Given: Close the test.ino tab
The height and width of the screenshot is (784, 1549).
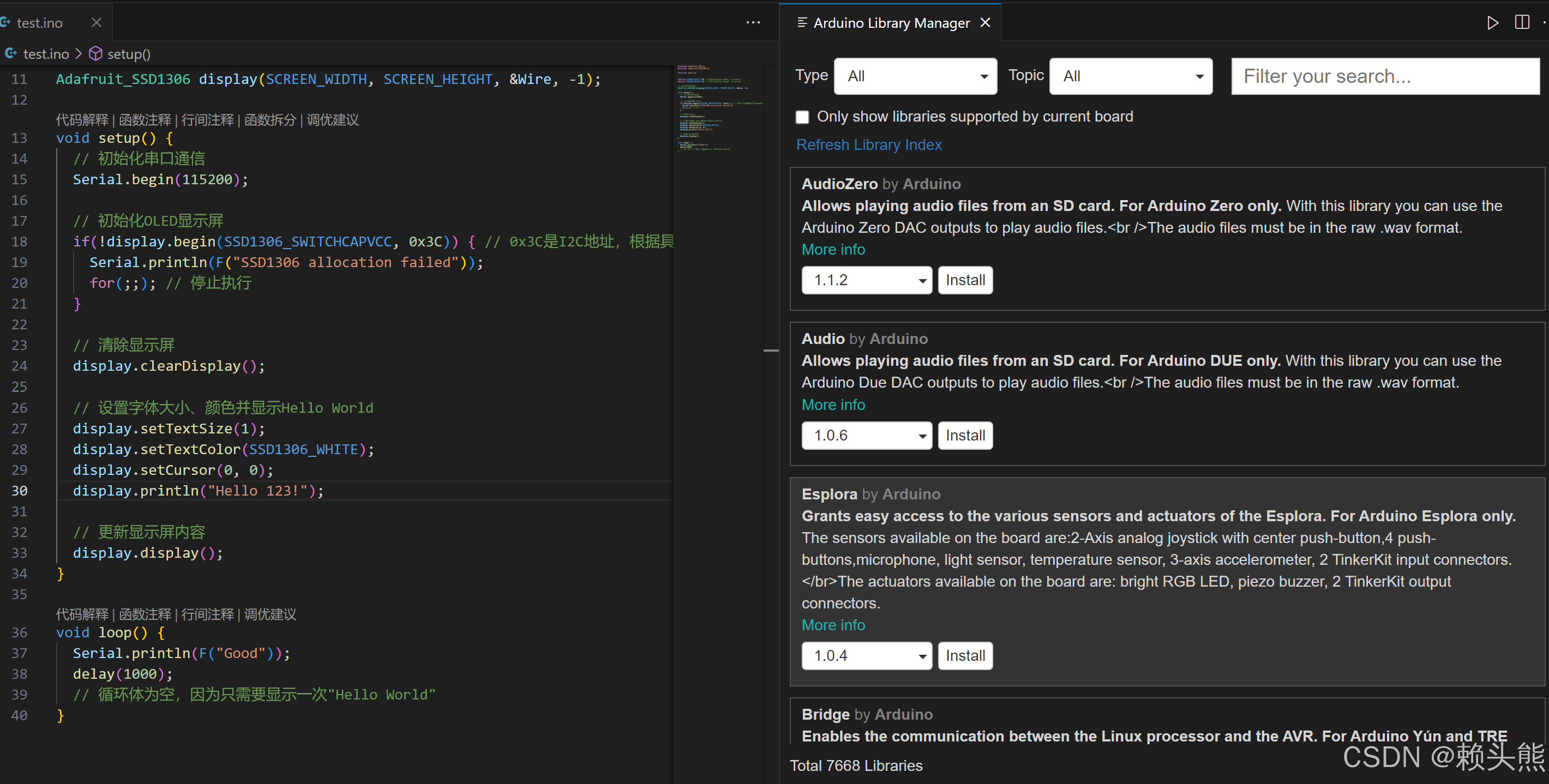Looking at the screenshot, I should click(96, 23).
